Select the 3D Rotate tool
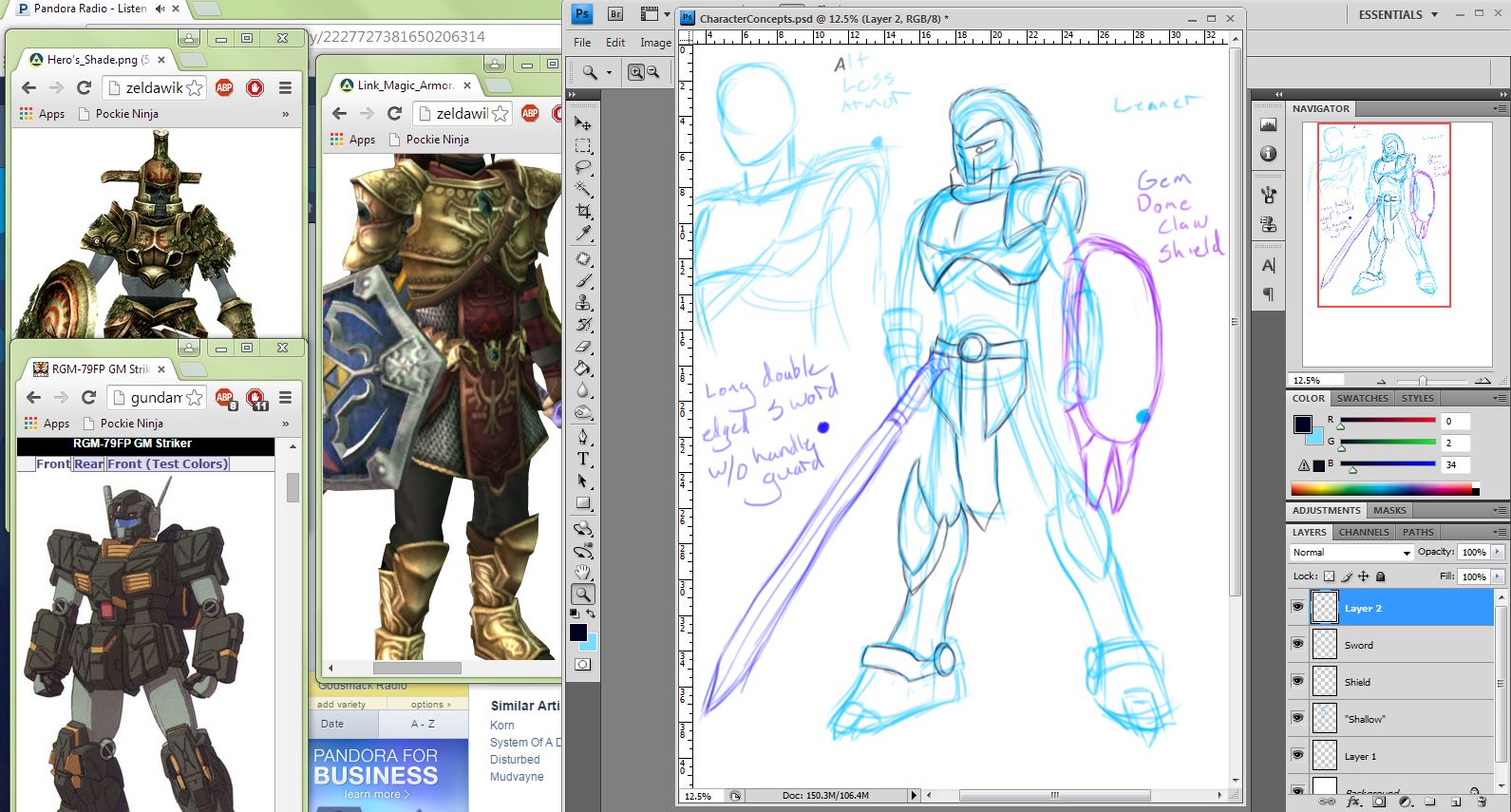Viewport: 1511px width, 812px height. pos(583,529)
